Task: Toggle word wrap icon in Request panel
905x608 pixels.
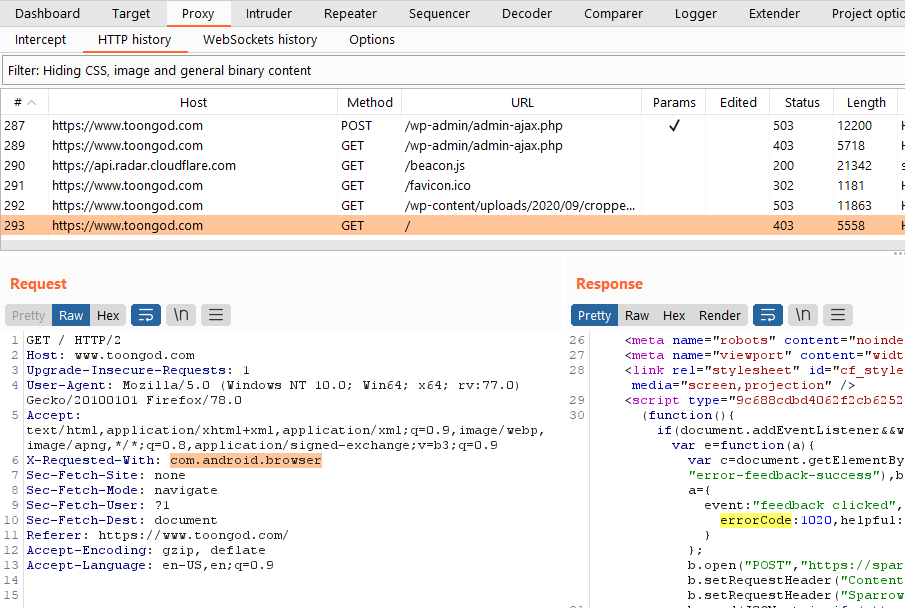Action: coord(146,315)
